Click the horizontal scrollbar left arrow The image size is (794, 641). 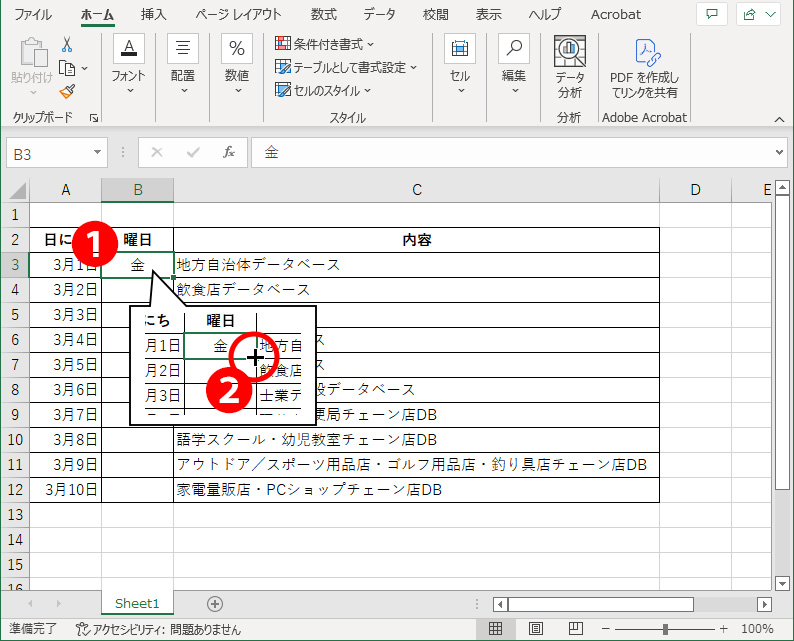click(x=500, y=604)
